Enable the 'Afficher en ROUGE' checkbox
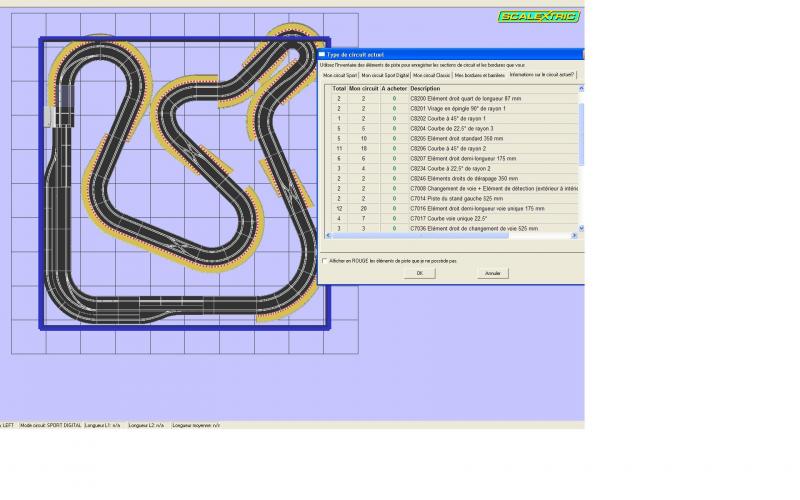The height and width of the screenshot is (500, 800). point(324,260)
